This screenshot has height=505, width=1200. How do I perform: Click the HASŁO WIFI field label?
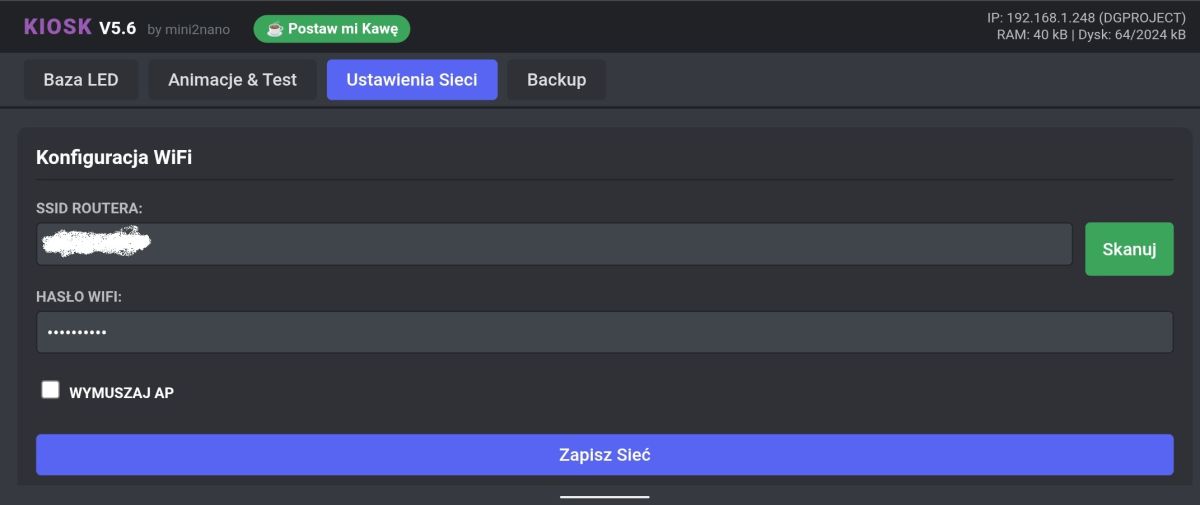(85, 297)
